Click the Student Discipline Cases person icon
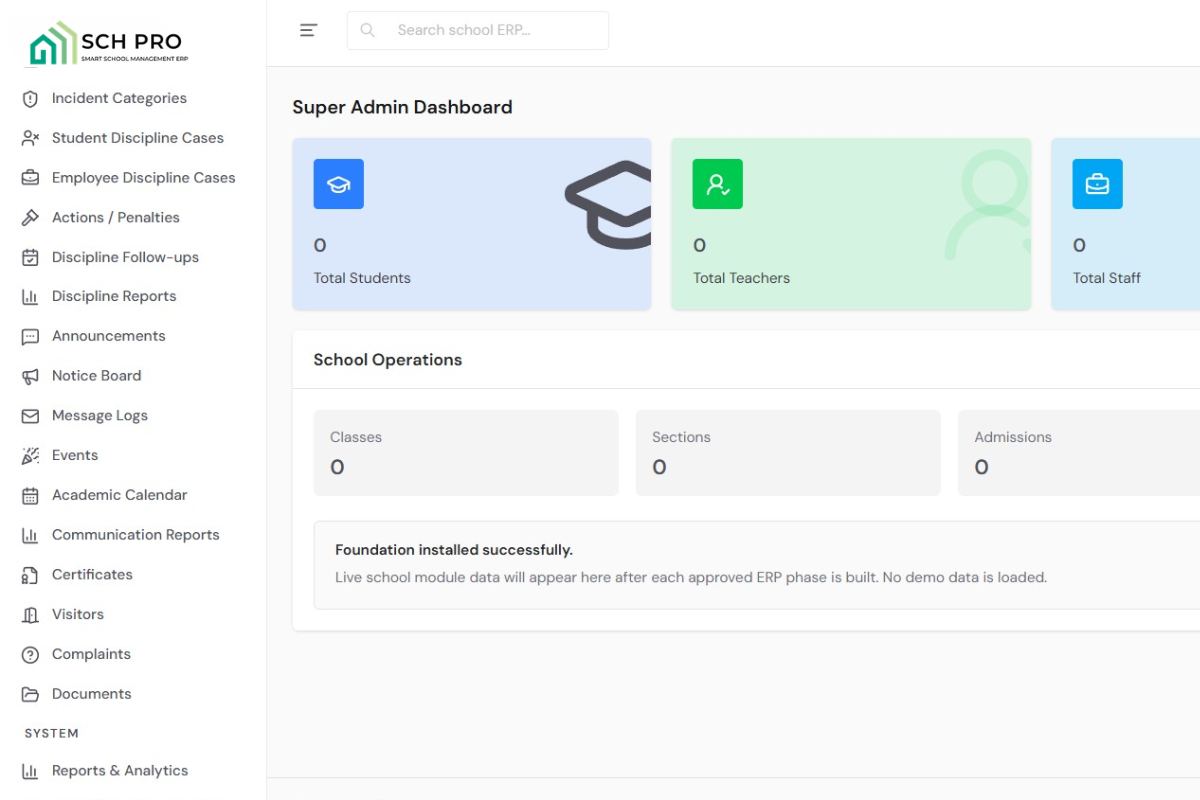1200x800 pixels. 31,138
